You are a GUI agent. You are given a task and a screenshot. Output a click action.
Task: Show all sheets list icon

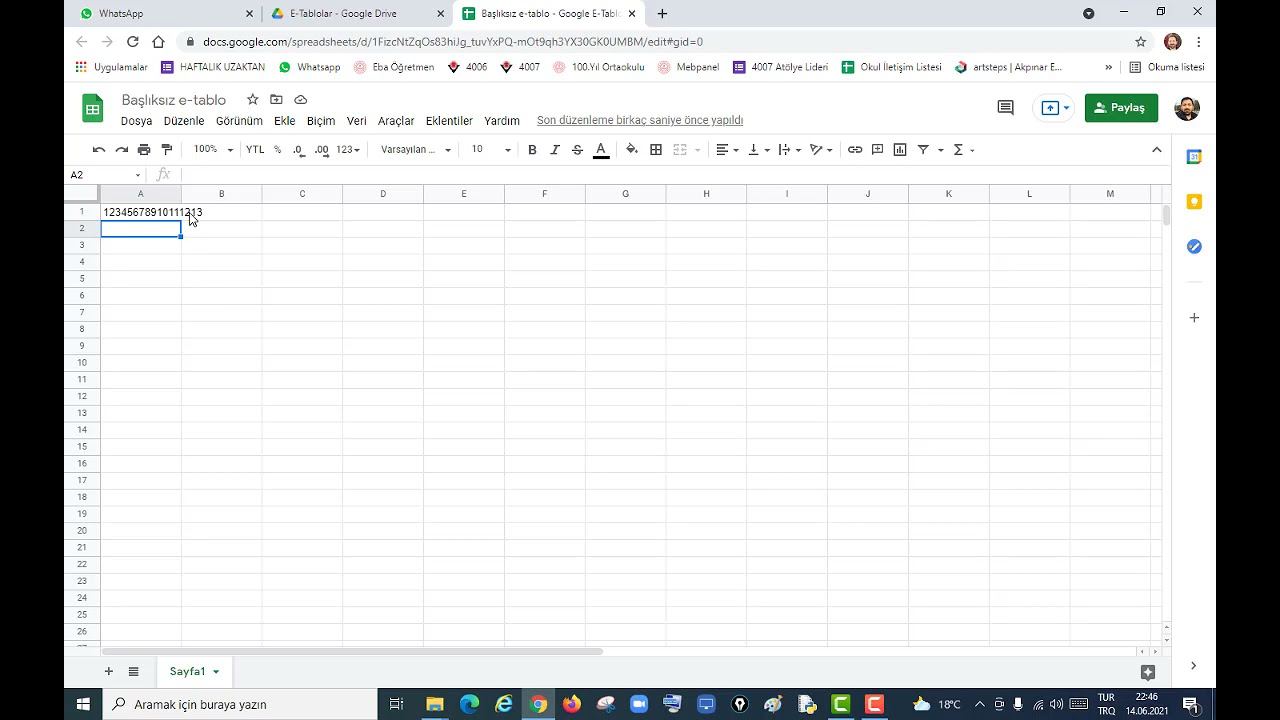point(133,671)
